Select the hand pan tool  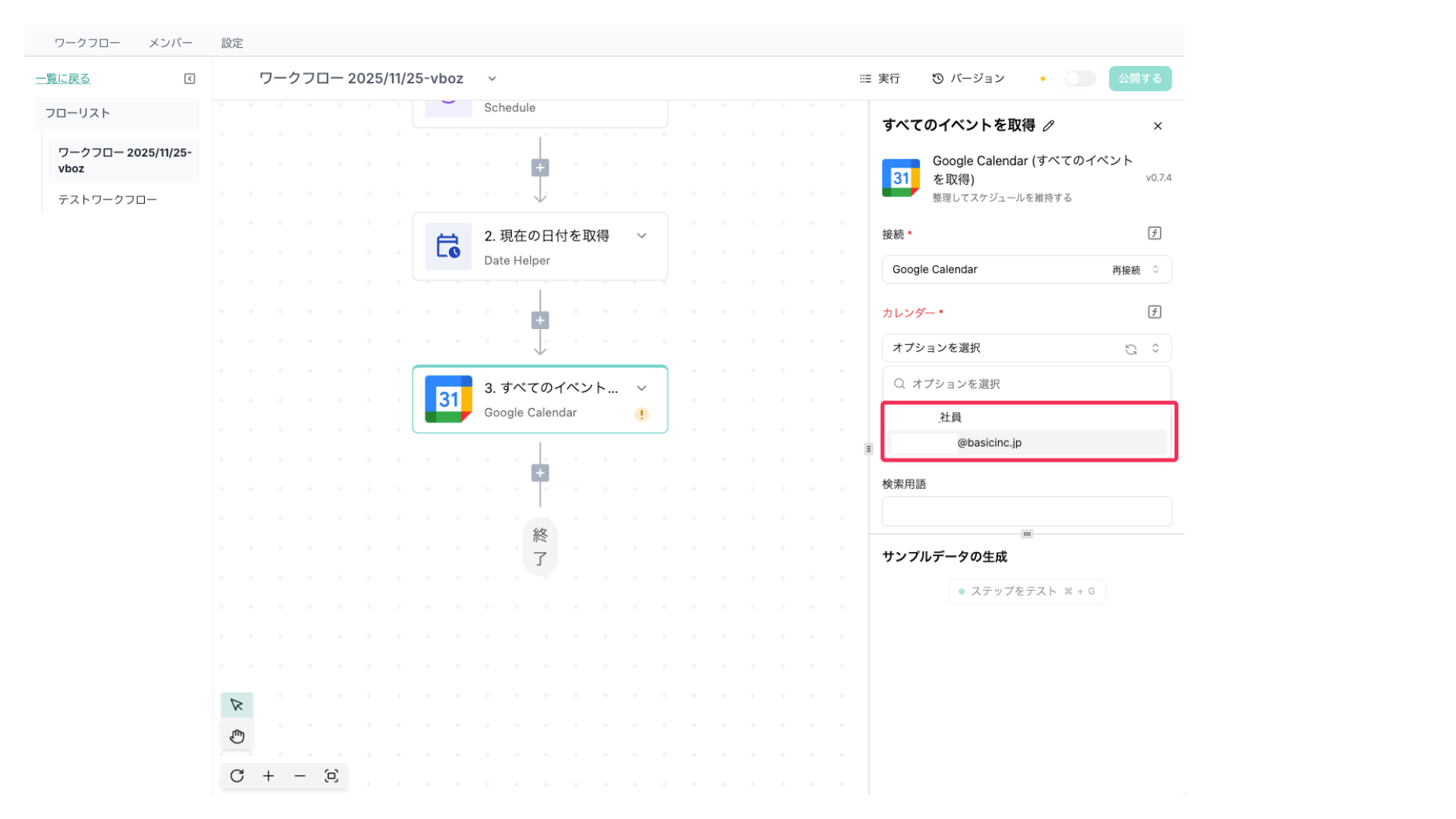coord(237,736)
